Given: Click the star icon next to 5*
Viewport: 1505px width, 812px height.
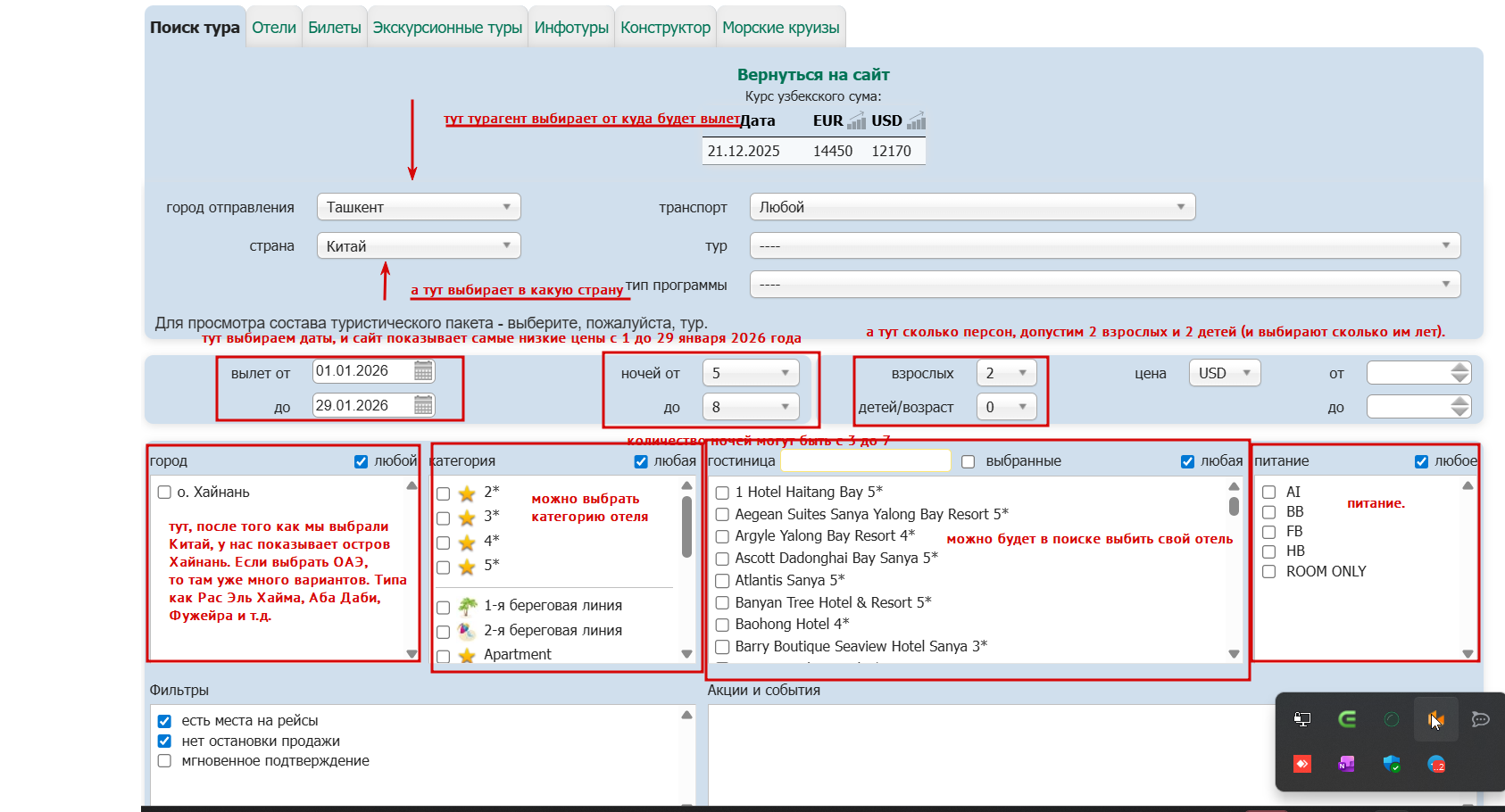Looking at the screenshot, I should pos(467,567).
